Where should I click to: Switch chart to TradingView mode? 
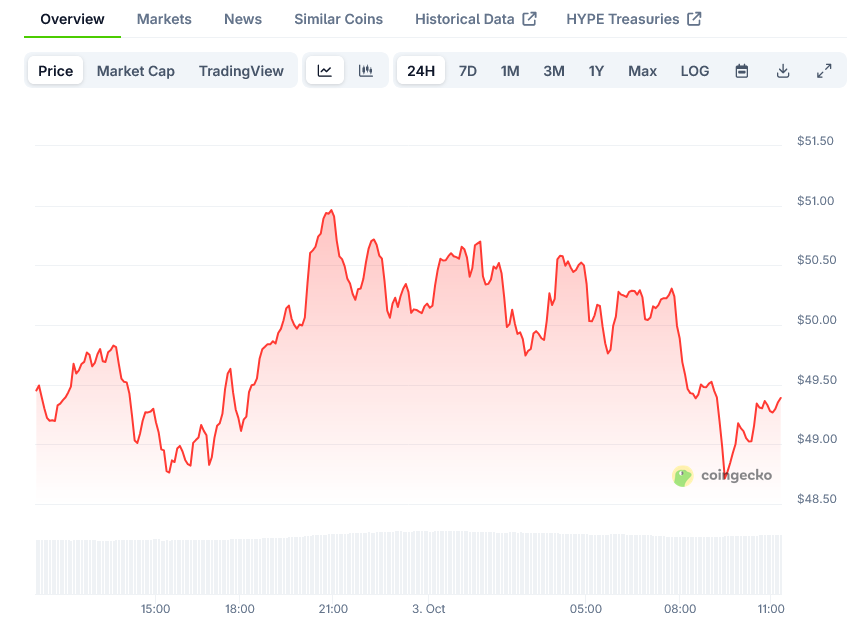(241, 71)
